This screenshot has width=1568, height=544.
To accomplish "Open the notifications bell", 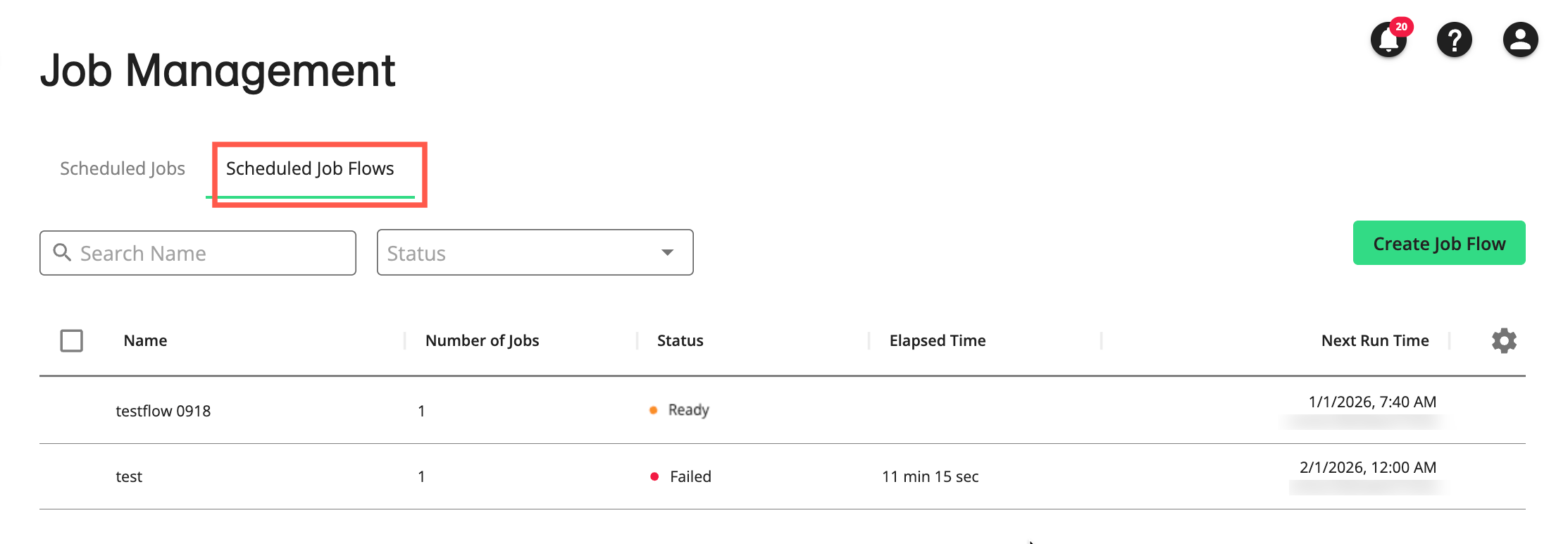I will pyautogui.click(x=1387, y=41).
